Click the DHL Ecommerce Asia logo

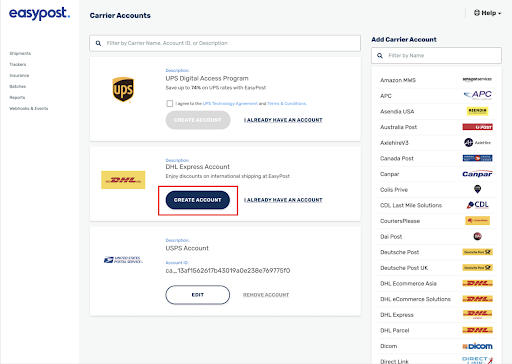coord(477,283)
